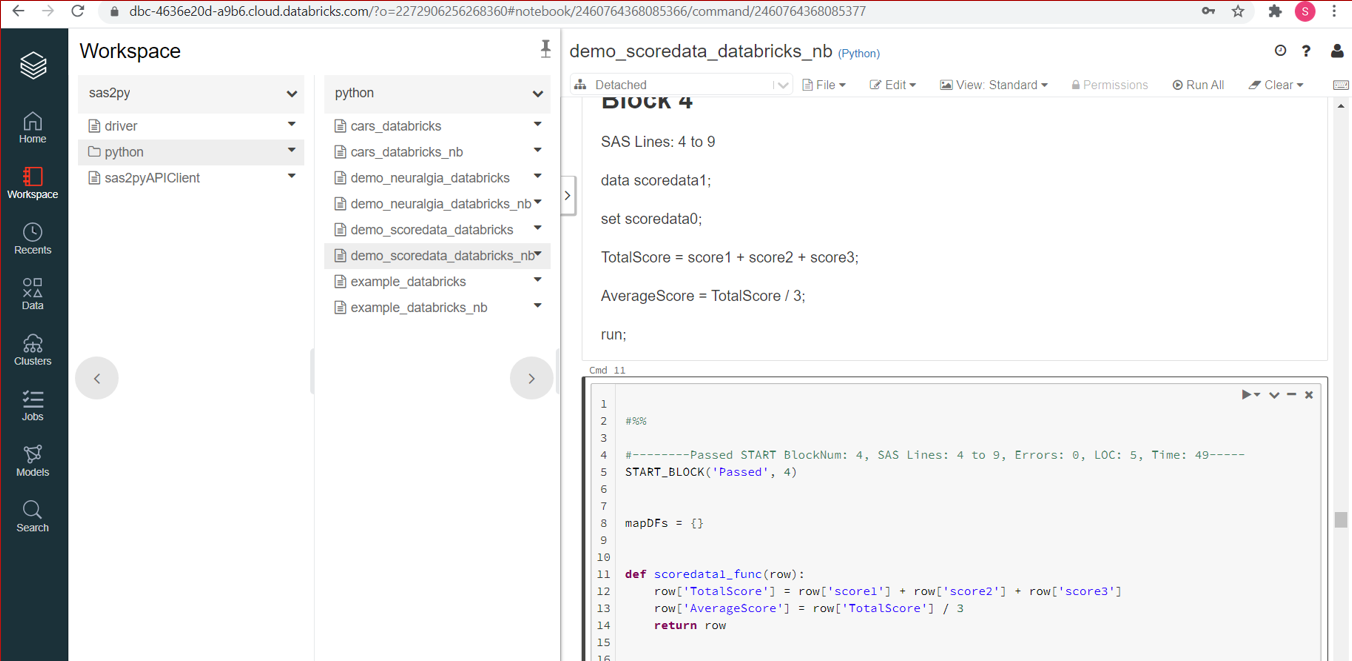Open the Edit menu

tap(892, 85)
